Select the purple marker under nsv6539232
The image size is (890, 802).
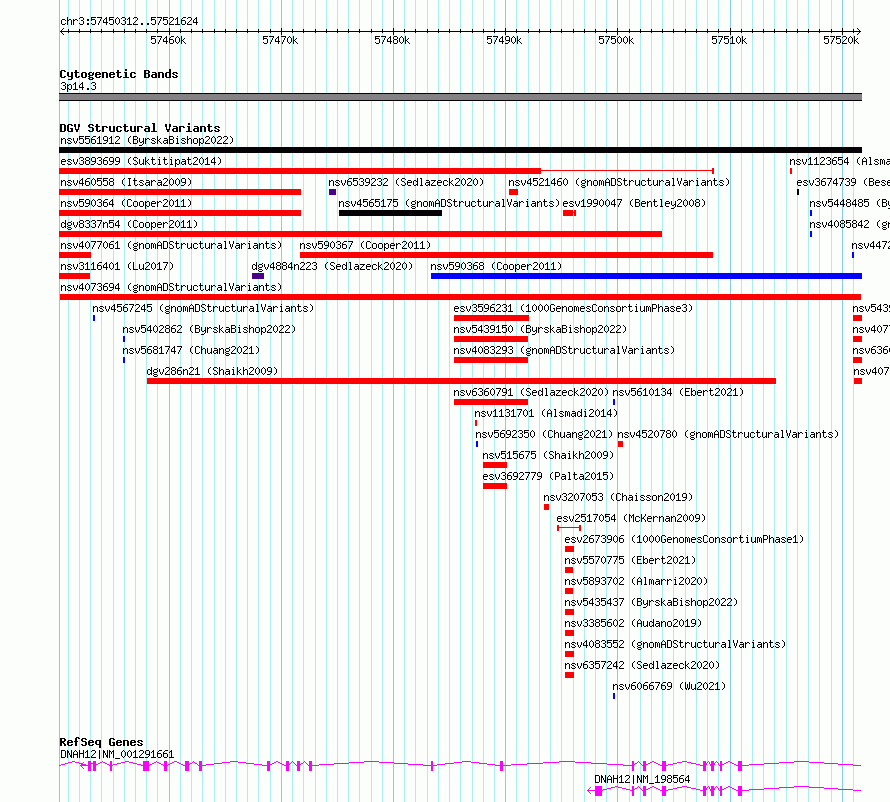[333, 192]
